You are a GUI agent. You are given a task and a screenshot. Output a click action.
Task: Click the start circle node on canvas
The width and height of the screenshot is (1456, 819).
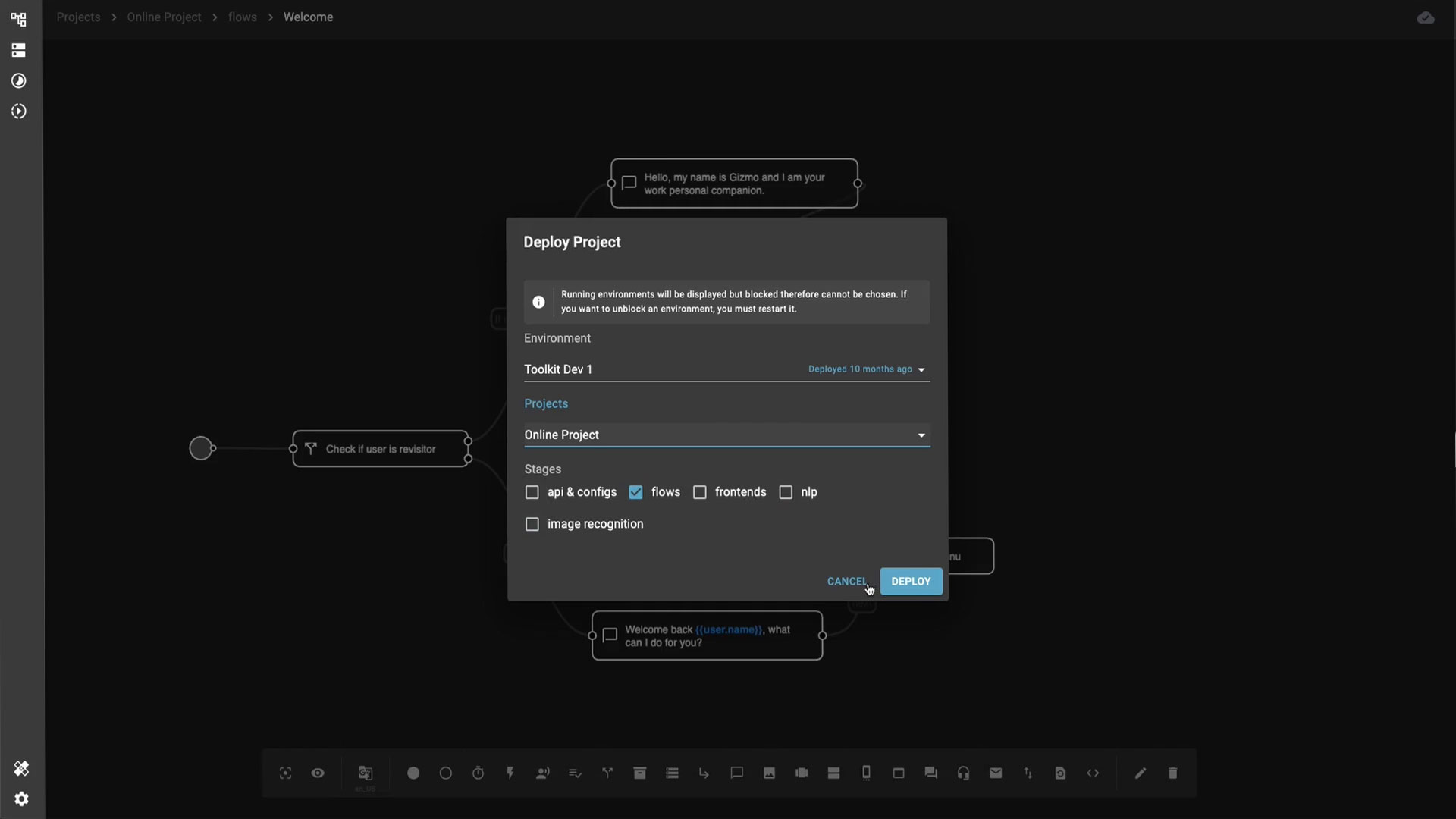(201, 448)
